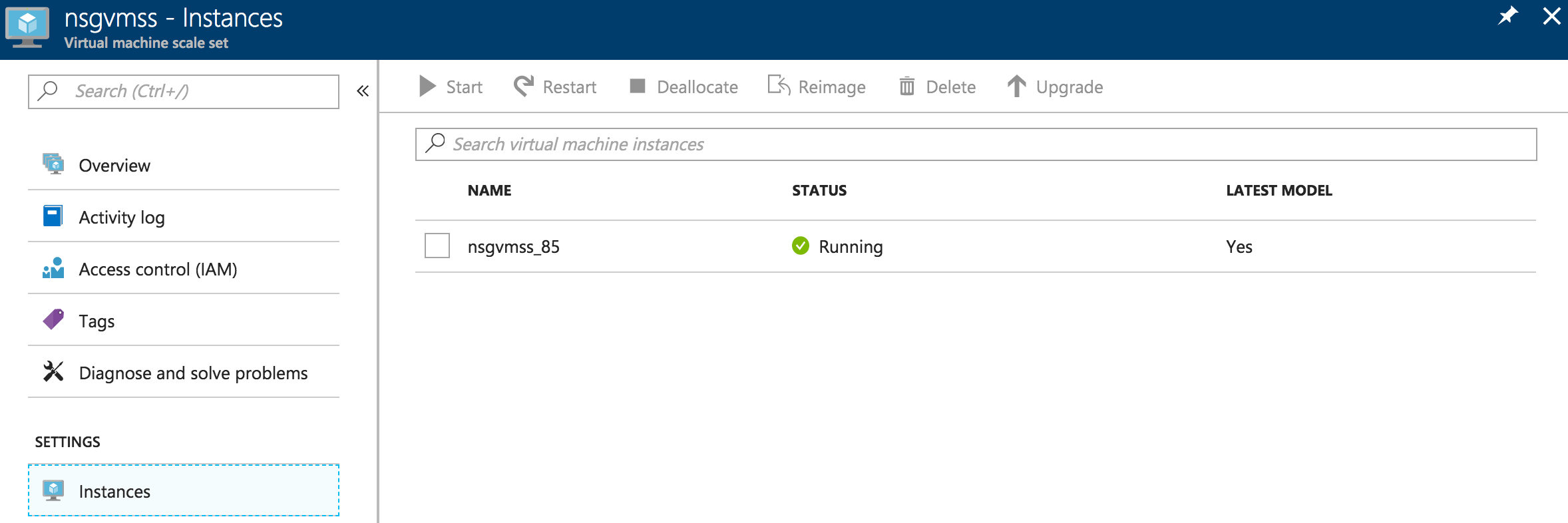1568x523 pixels.
Task: Click the Instances monitor icon
Action: tap(53, 490)
